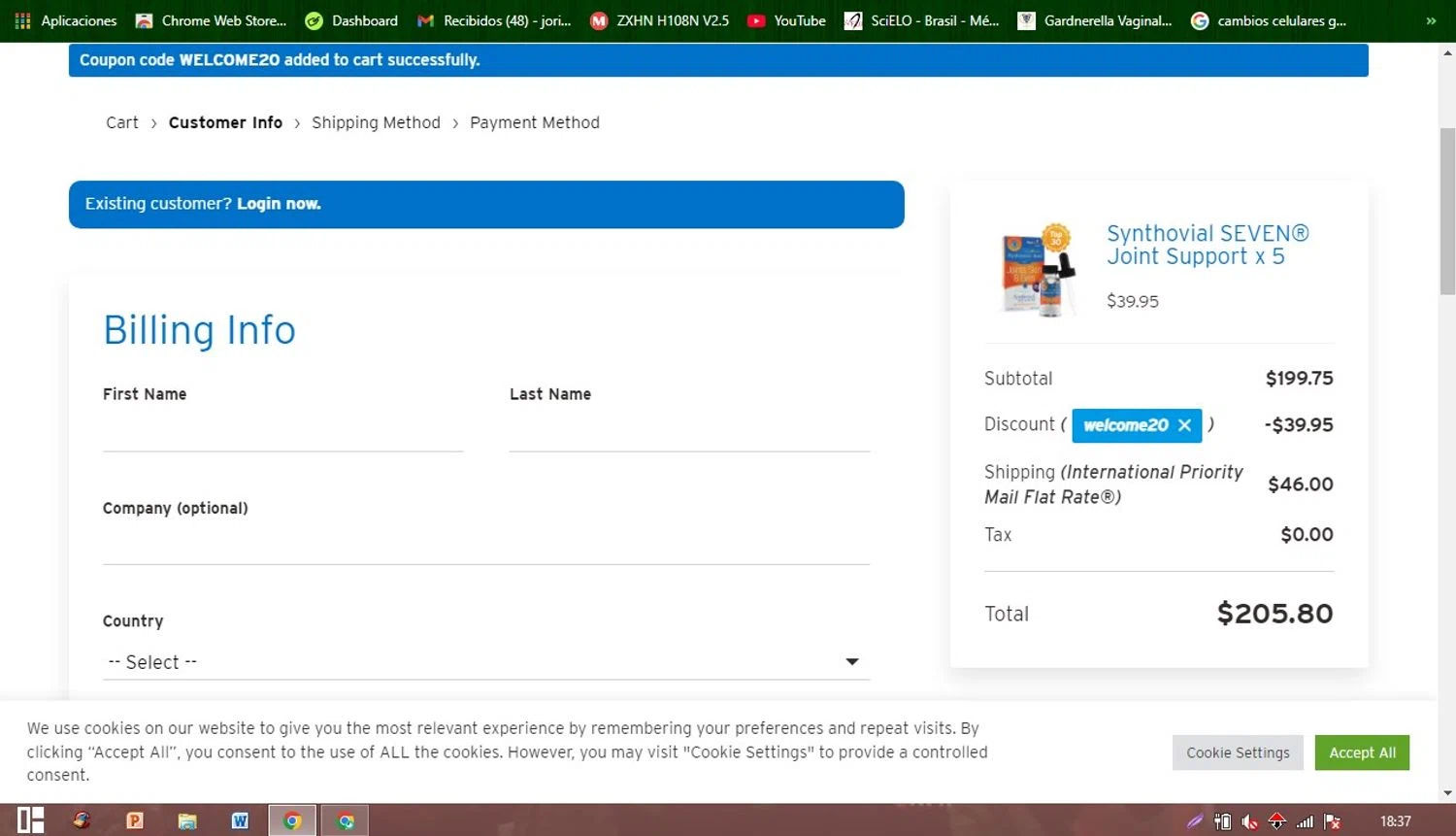Screen dimensions: 1456x836
Task: Open the SciELO - Brasil bookmark
Action: (x=922, y=20)
